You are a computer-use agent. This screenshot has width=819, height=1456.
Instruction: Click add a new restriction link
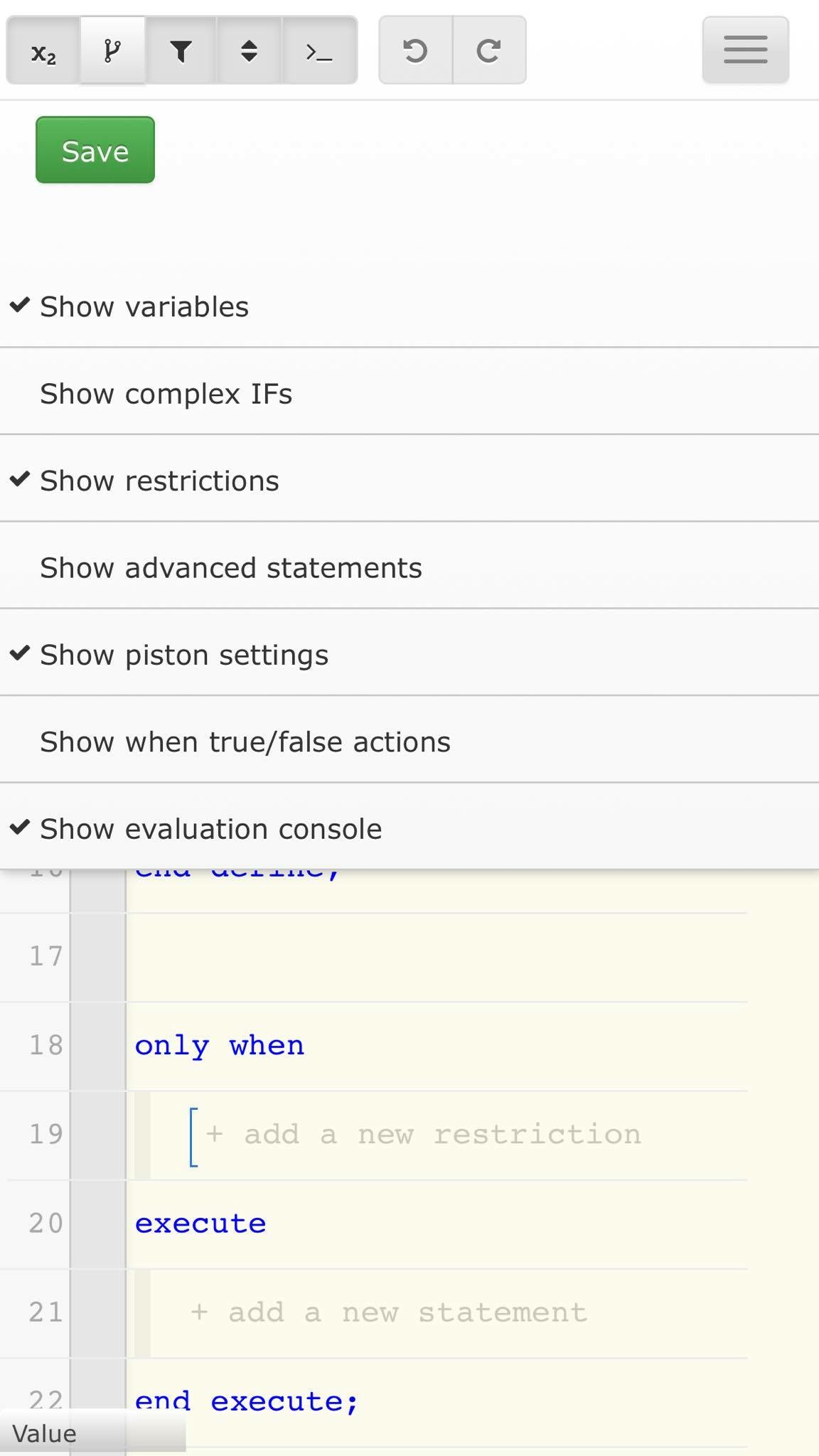pyautogui.click(x=424, y=1135)
